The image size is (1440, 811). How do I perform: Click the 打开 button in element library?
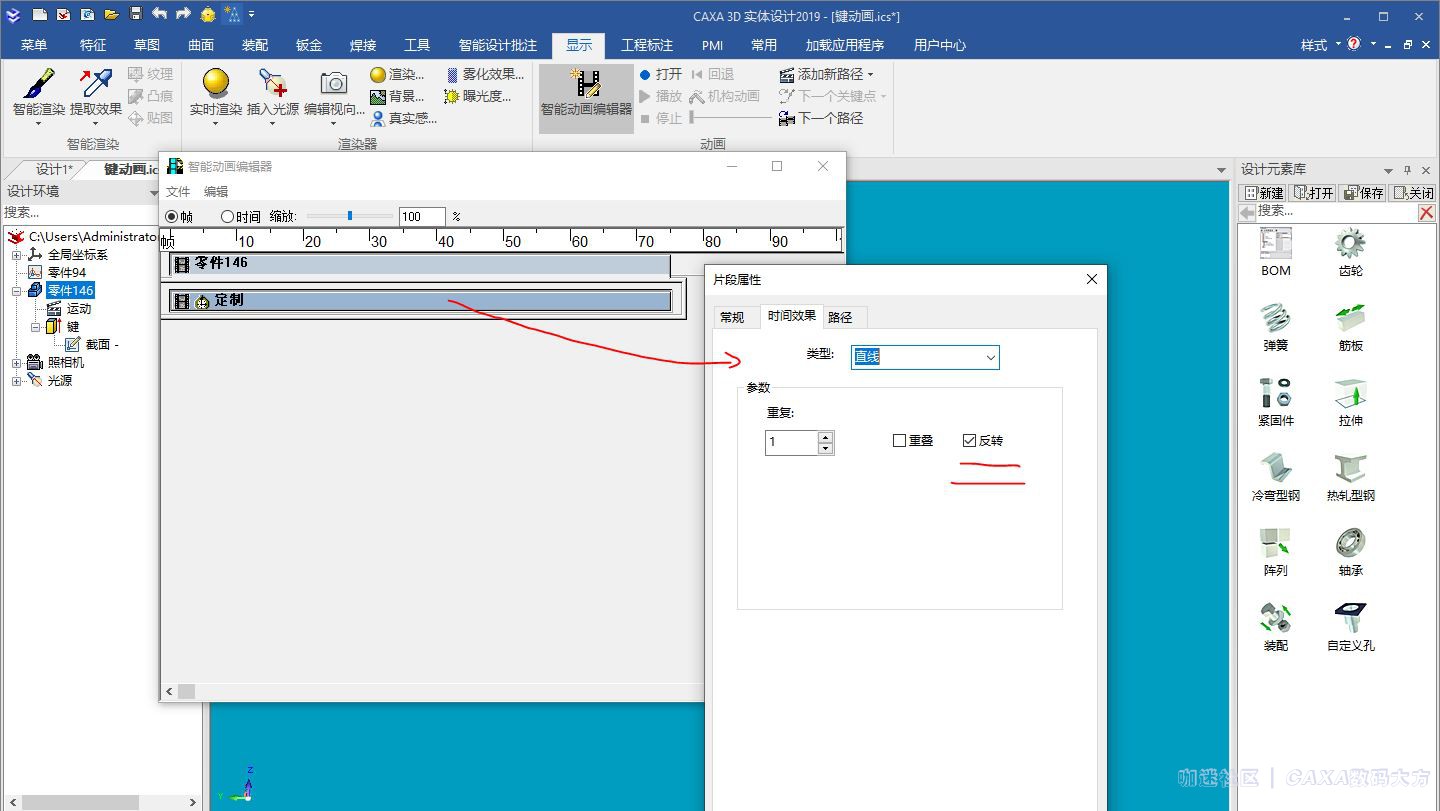pos(1312,192)
